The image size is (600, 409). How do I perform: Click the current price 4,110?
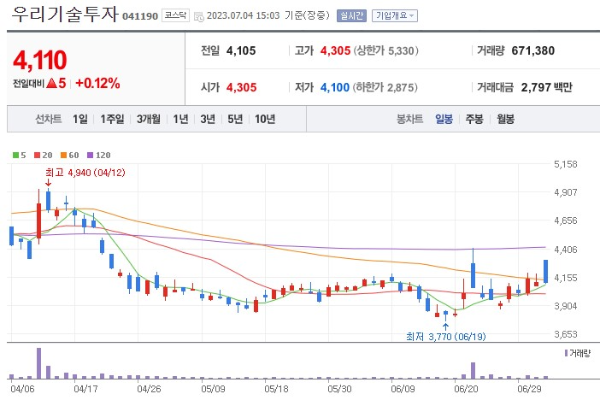point(40,60)
